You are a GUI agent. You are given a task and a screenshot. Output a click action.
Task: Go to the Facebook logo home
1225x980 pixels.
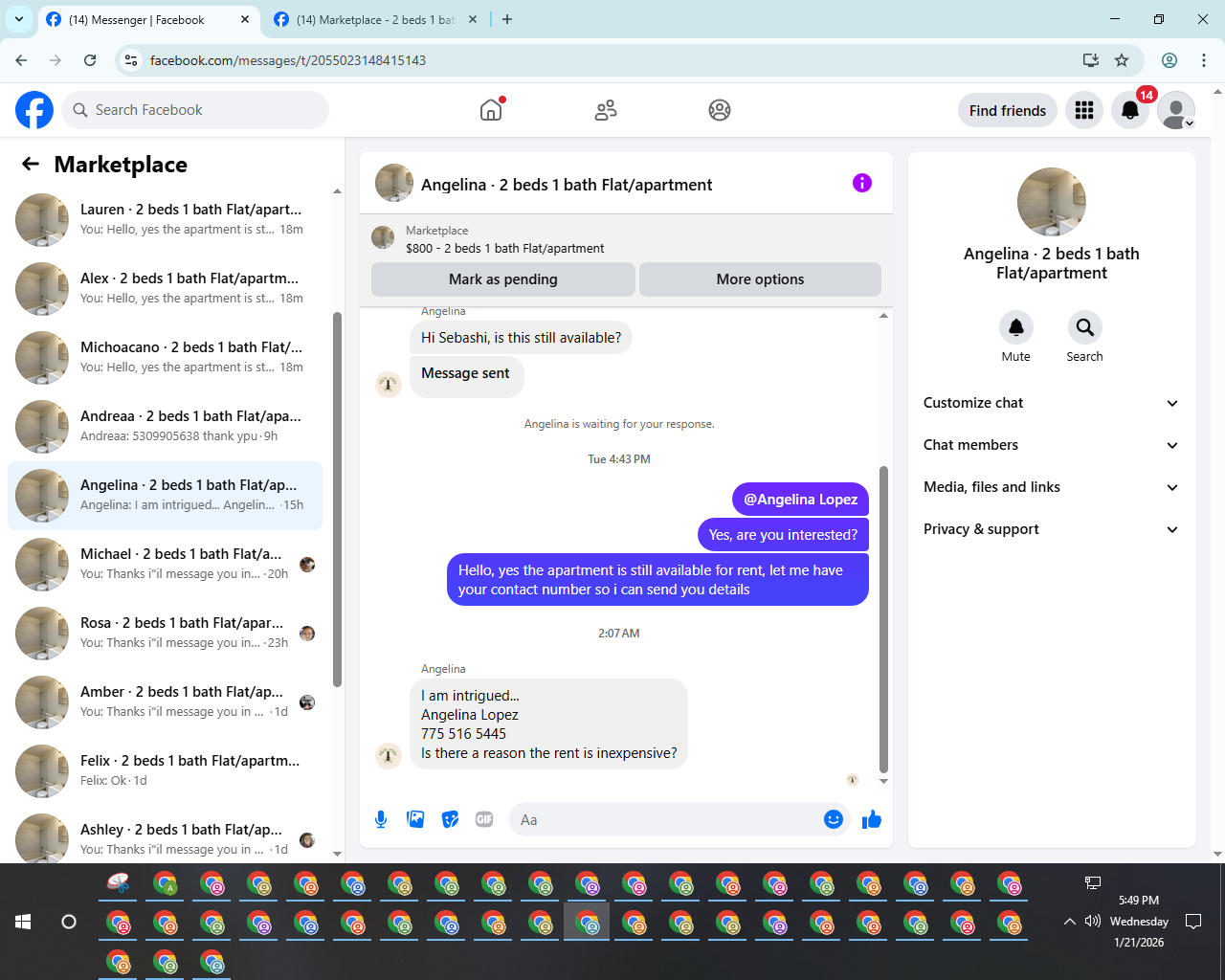[34, 110]
